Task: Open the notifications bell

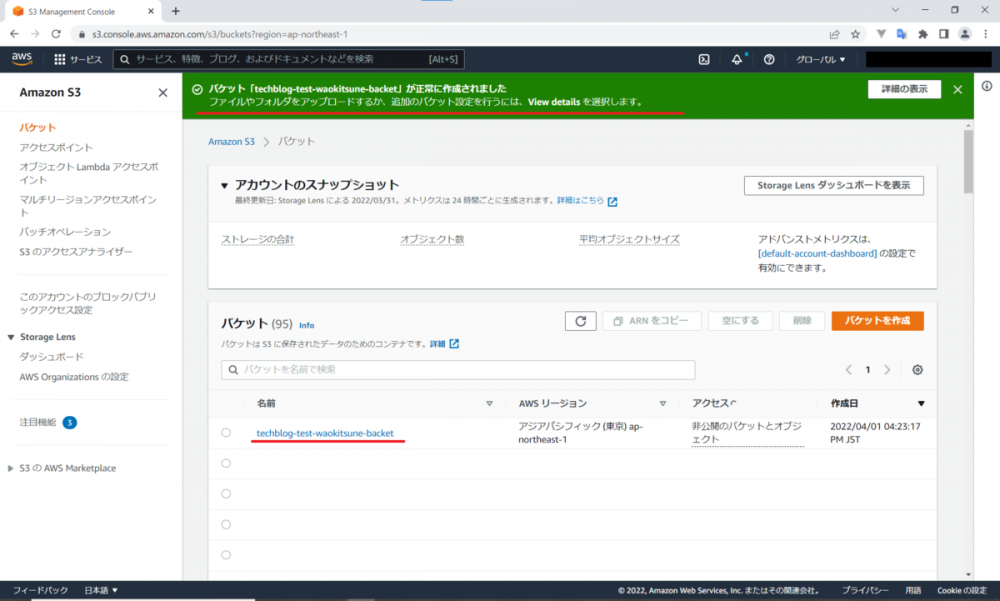Action: click(x=737, y=59)
